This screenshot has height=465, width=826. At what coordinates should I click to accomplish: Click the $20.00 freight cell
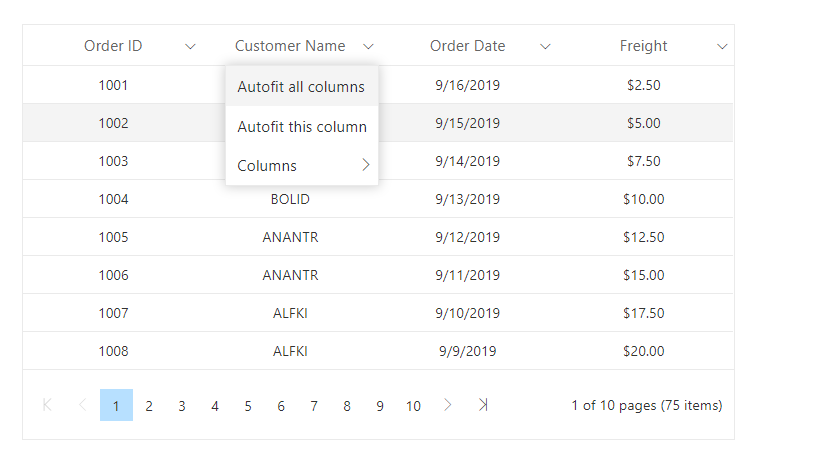point(643,351)
